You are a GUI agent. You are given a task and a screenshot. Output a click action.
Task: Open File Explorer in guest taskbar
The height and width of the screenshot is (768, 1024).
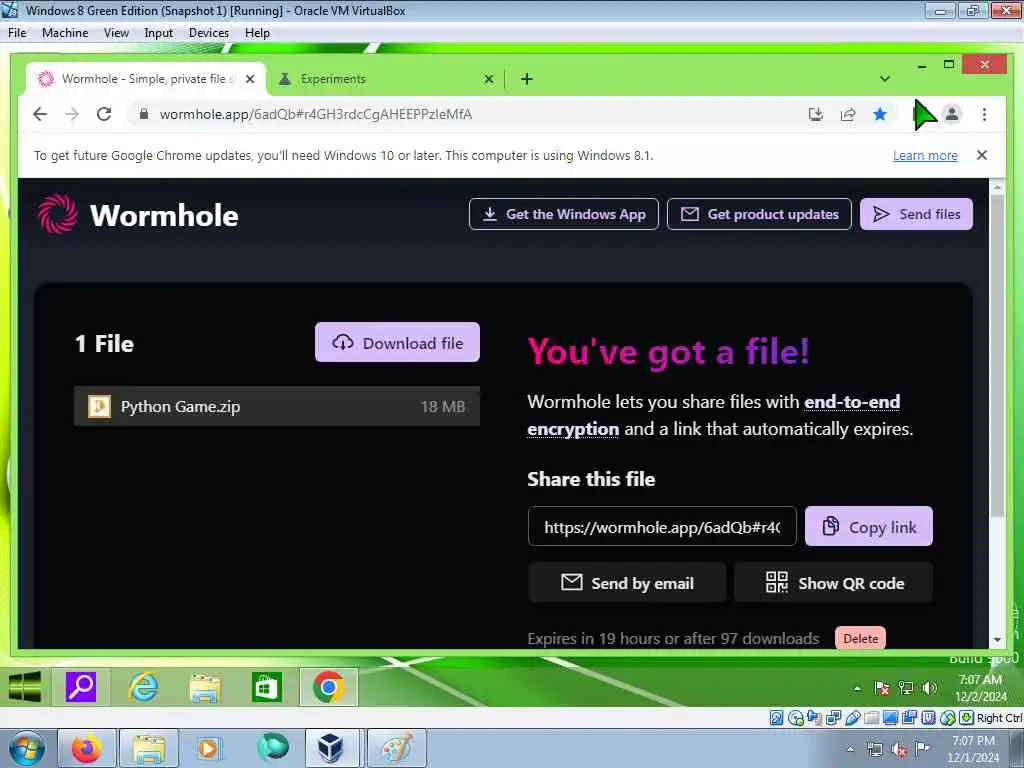click(x=204, y=688)
